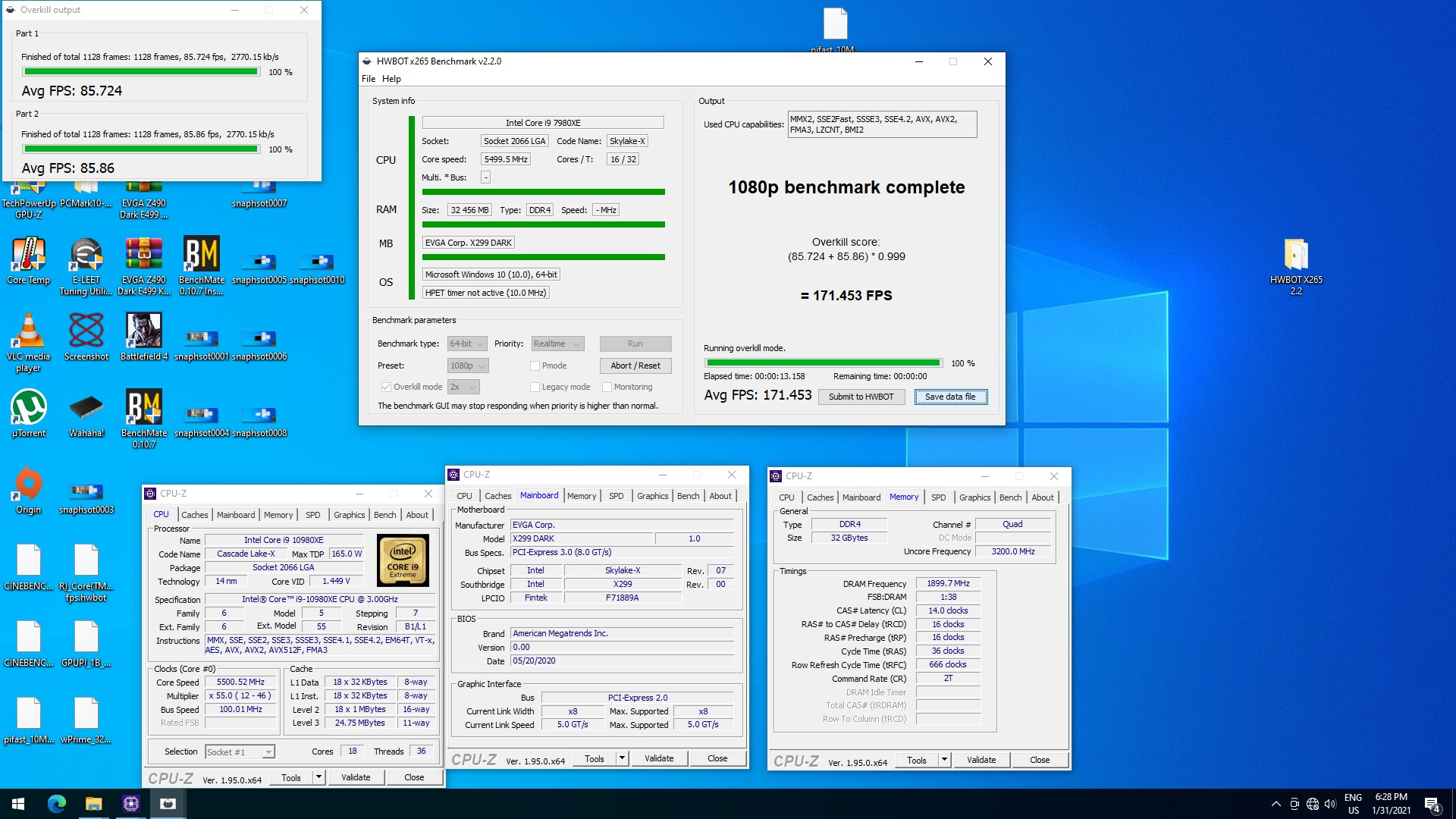This screenshot has height=819, width=1456.
Task: Open the Battlefield 4 desktop icon
Action: click(x=144, y=337)
